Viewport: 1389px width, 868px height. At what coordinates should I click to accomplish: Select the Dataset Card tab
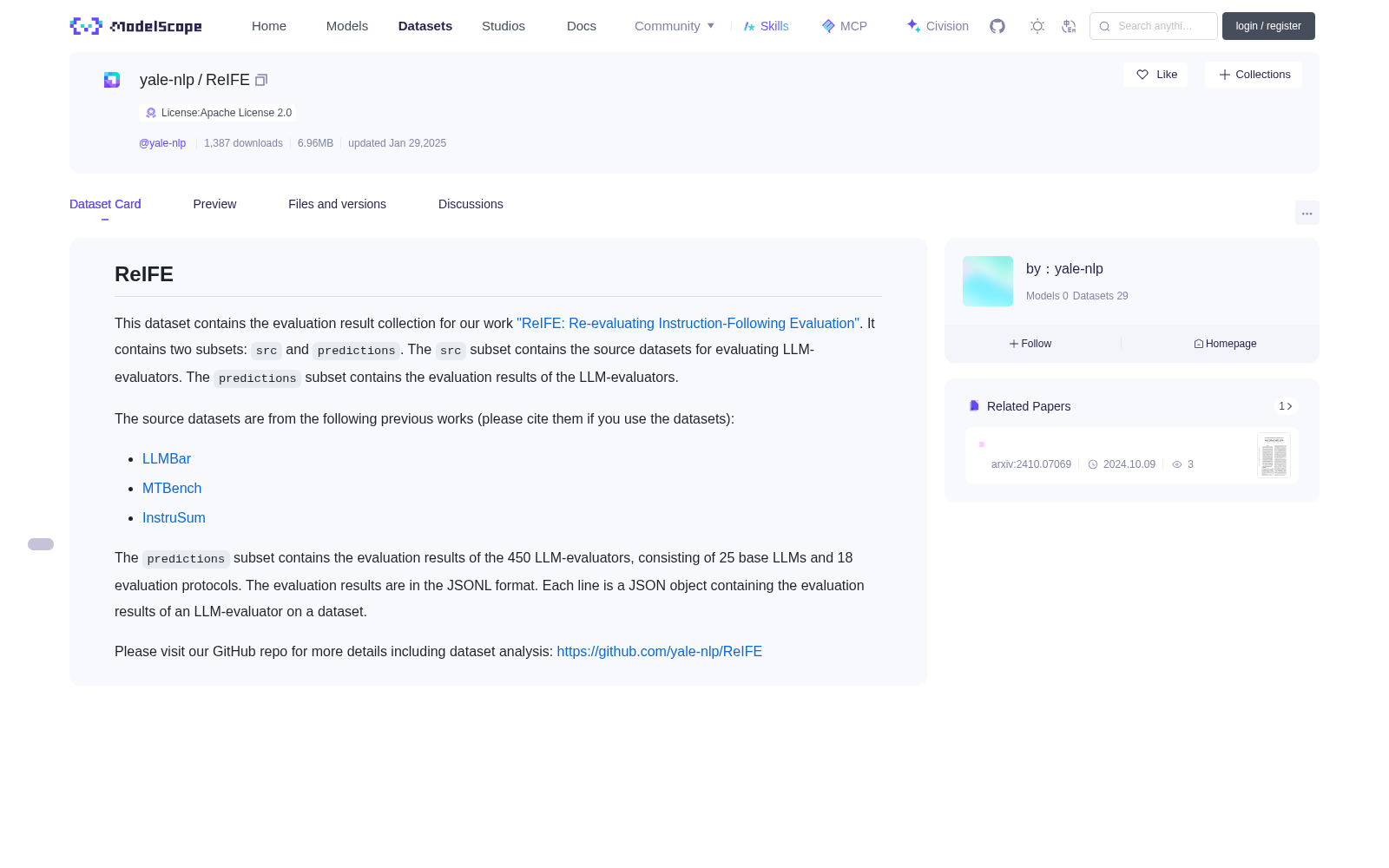(x=105, y=204)
